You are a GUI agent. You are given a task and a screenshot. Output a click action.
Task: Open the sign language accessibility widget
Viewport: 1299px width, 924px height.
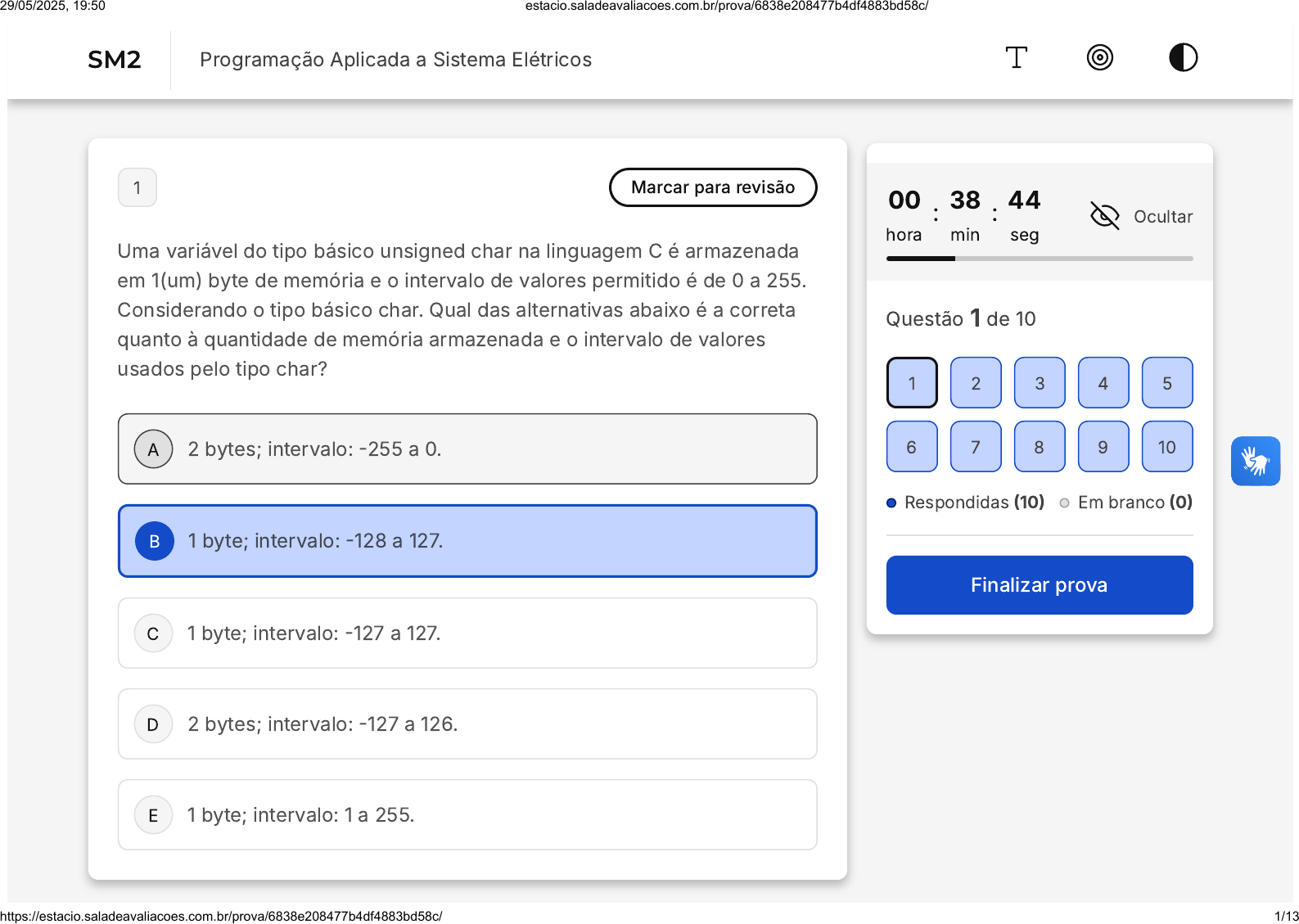point(1255,461)
